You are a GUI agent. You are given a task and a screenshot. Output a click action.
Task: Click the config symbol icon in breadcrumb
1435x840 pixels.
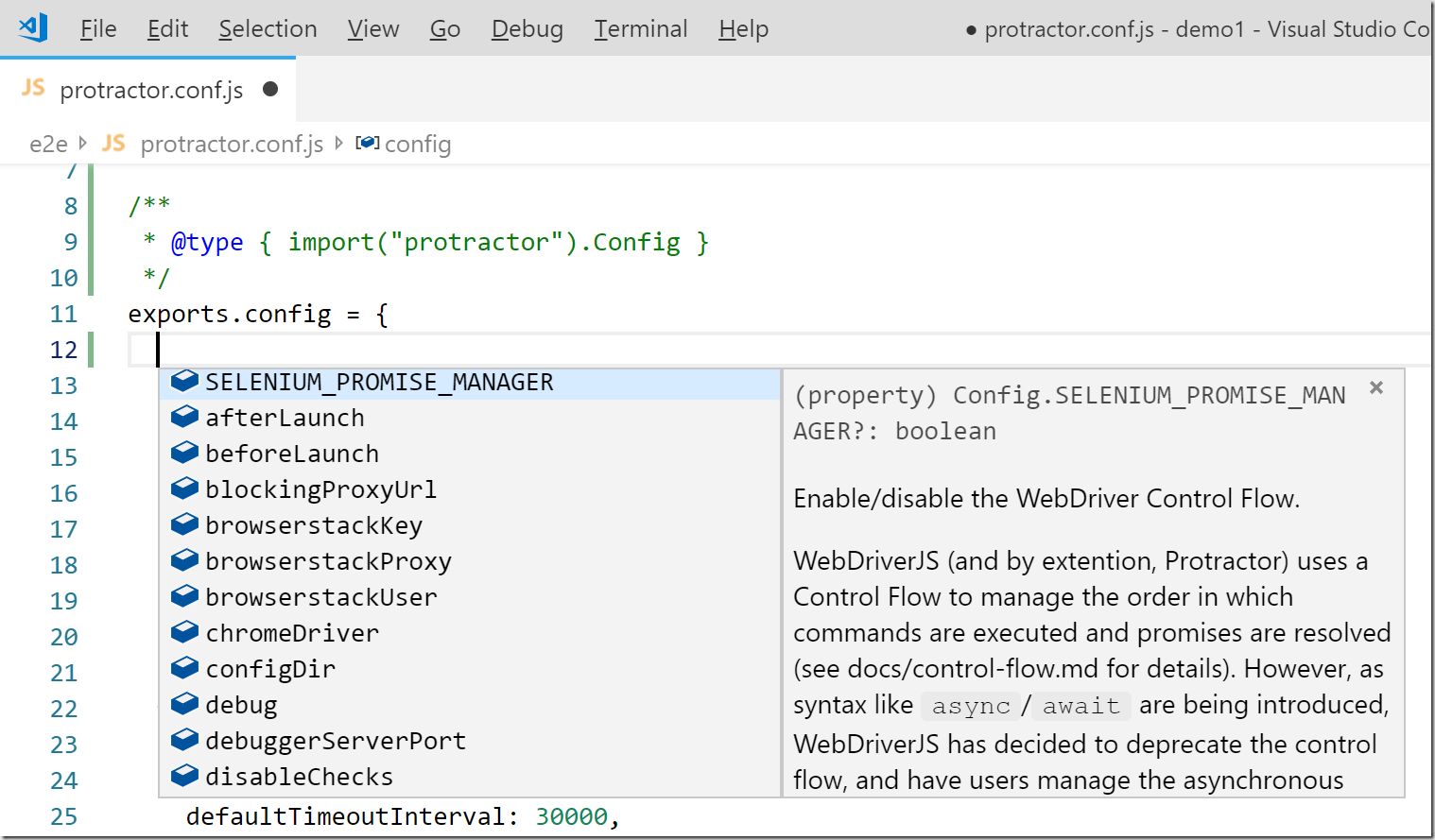click(x=368, y=143)
